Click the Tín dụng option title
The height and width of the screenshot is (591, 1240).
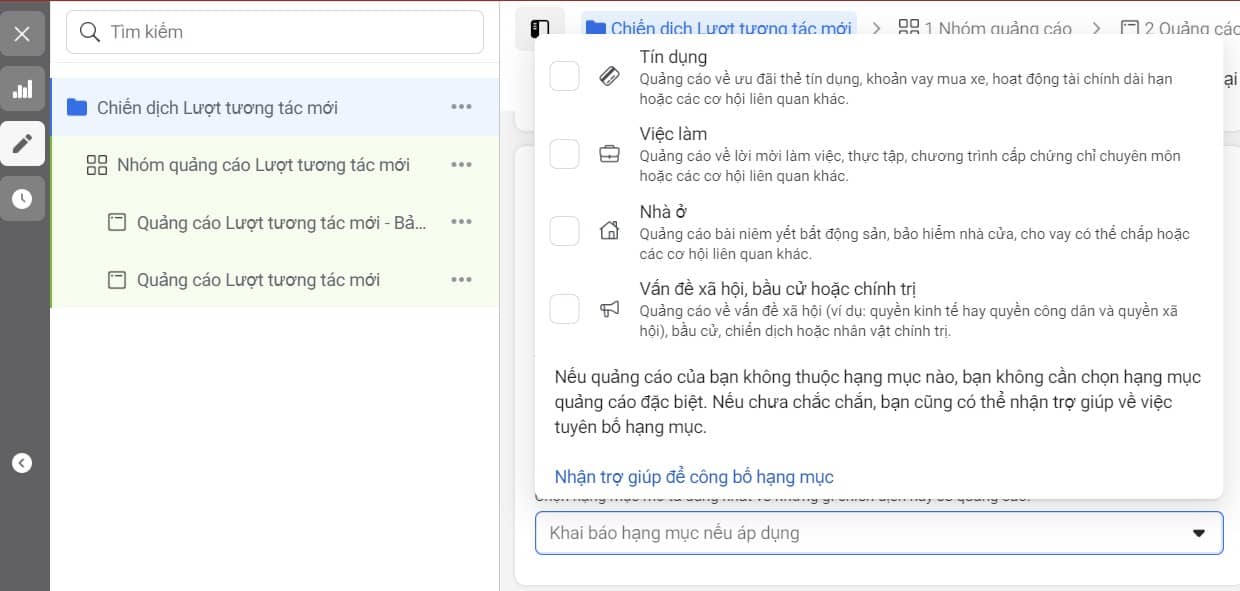pos(673,57)
